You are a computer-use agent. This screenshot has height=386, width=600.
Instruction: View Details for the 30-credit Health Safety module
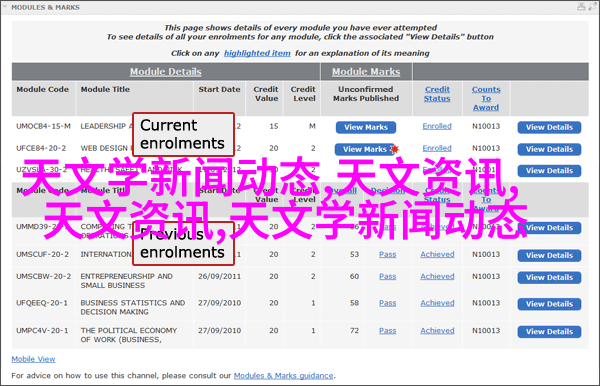[549, 171]
